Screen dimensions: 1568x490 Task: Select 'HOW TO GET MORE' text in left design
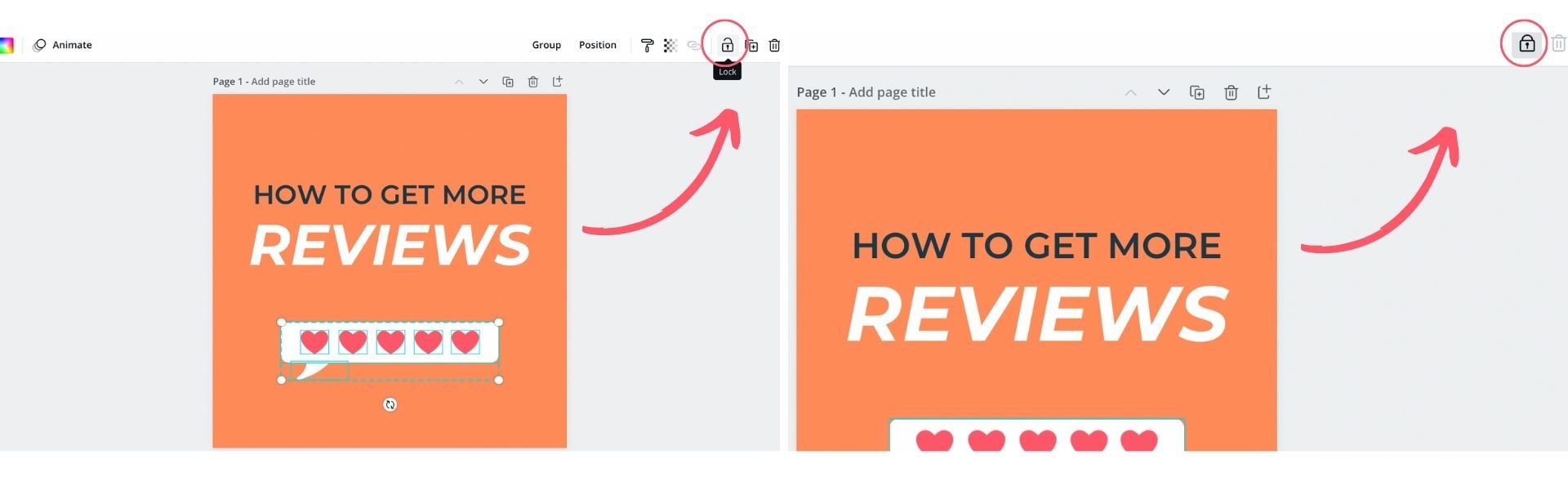390,194
